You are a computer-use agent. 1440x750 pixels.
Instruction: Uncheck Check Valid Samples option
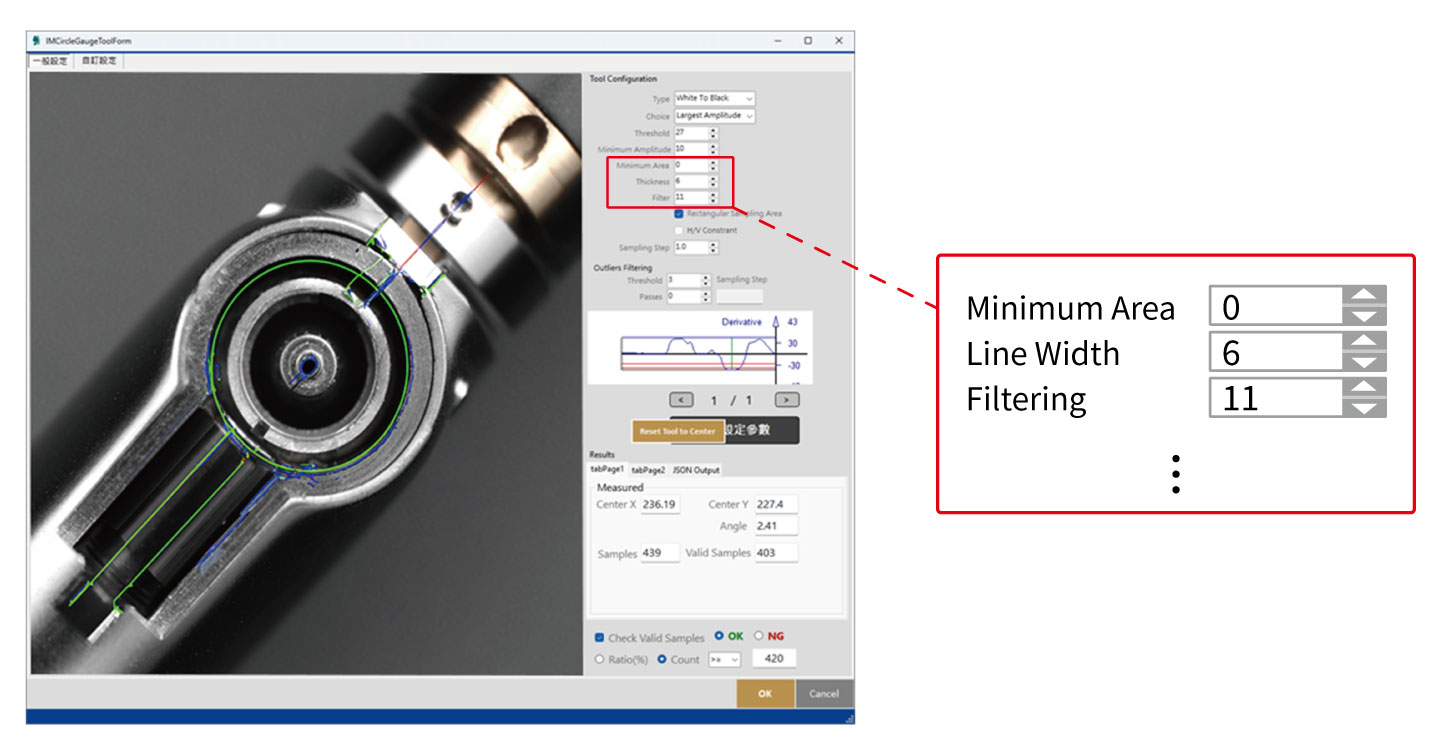[x=599, y=638]
